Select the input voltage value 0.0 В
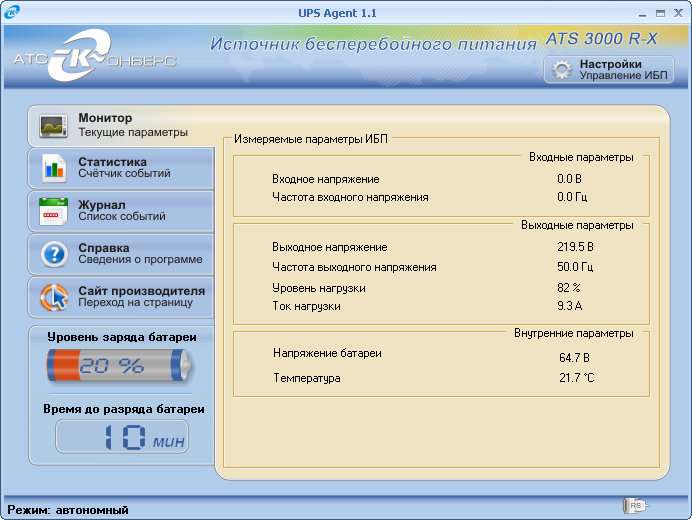Image resolution: width=692 pixels, height=520 pixels. [x=569, y=179]
